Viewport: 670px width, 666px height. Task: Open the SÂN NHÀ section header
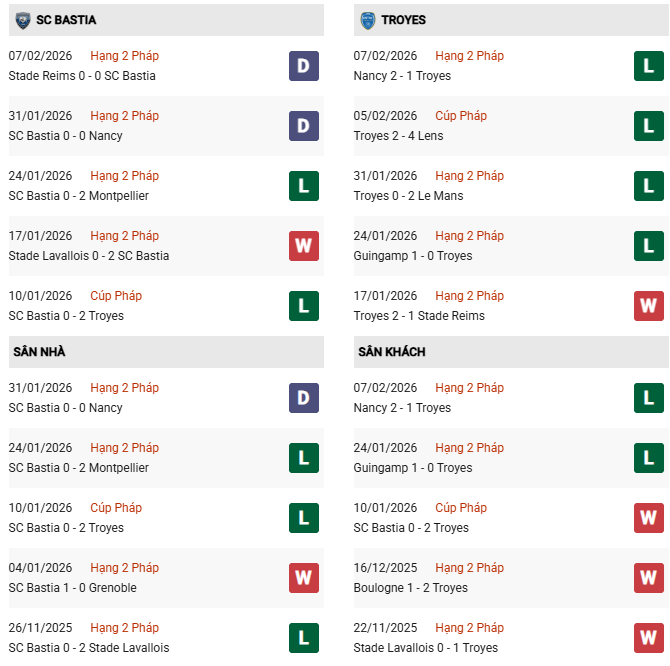(40, 352)
